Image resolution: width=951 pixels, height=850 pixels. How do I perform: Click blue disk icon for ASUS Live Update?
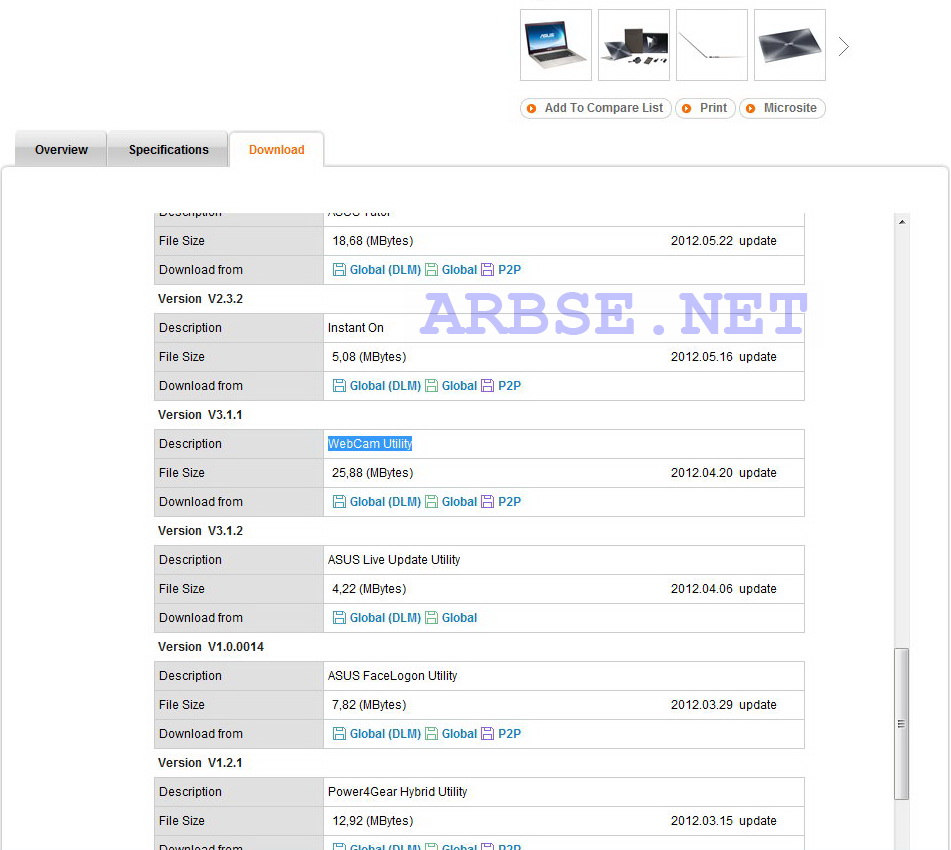[x=340, y=618]
